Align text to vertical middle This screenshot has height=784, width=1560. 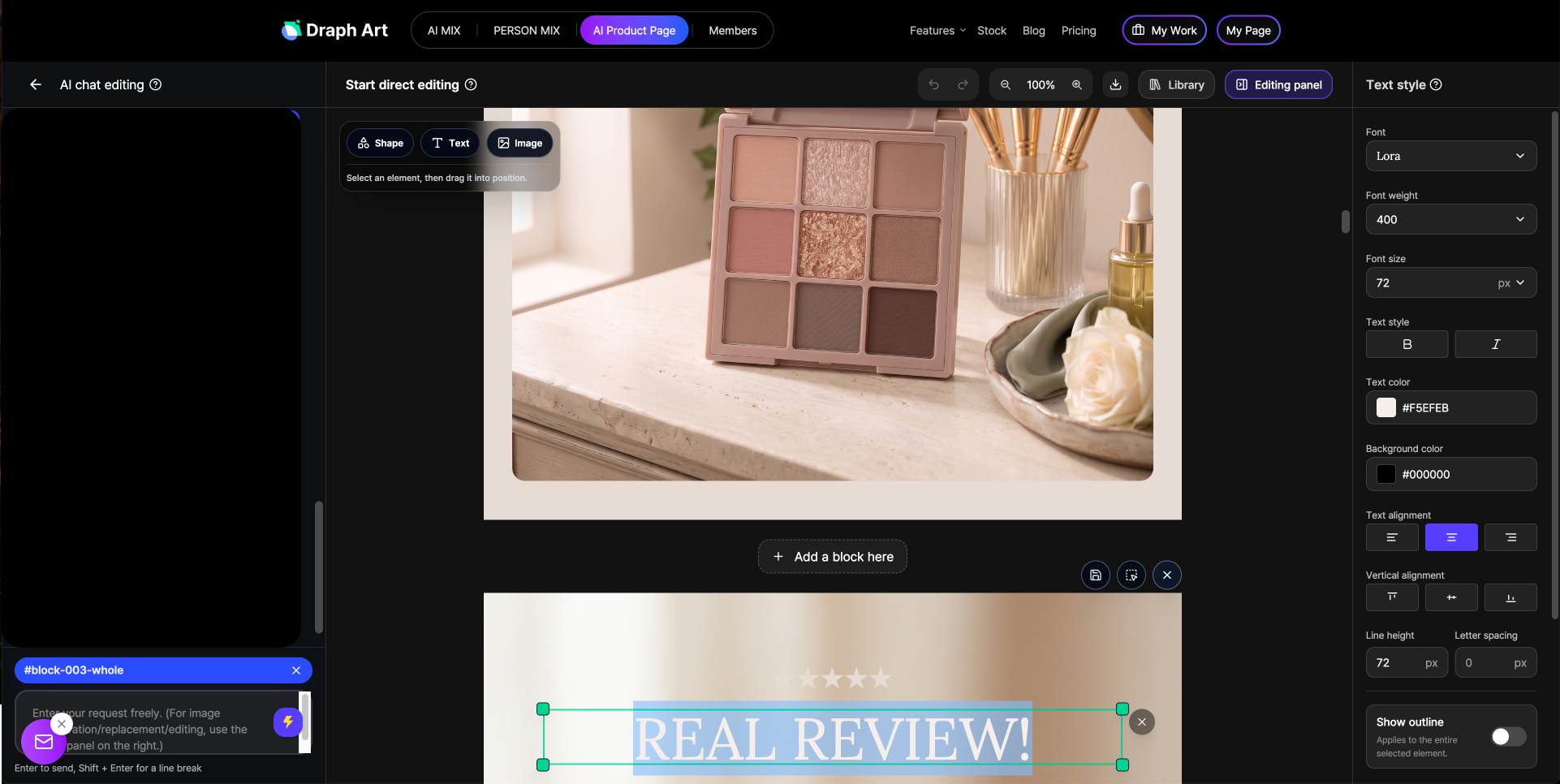coord(1451,597)
